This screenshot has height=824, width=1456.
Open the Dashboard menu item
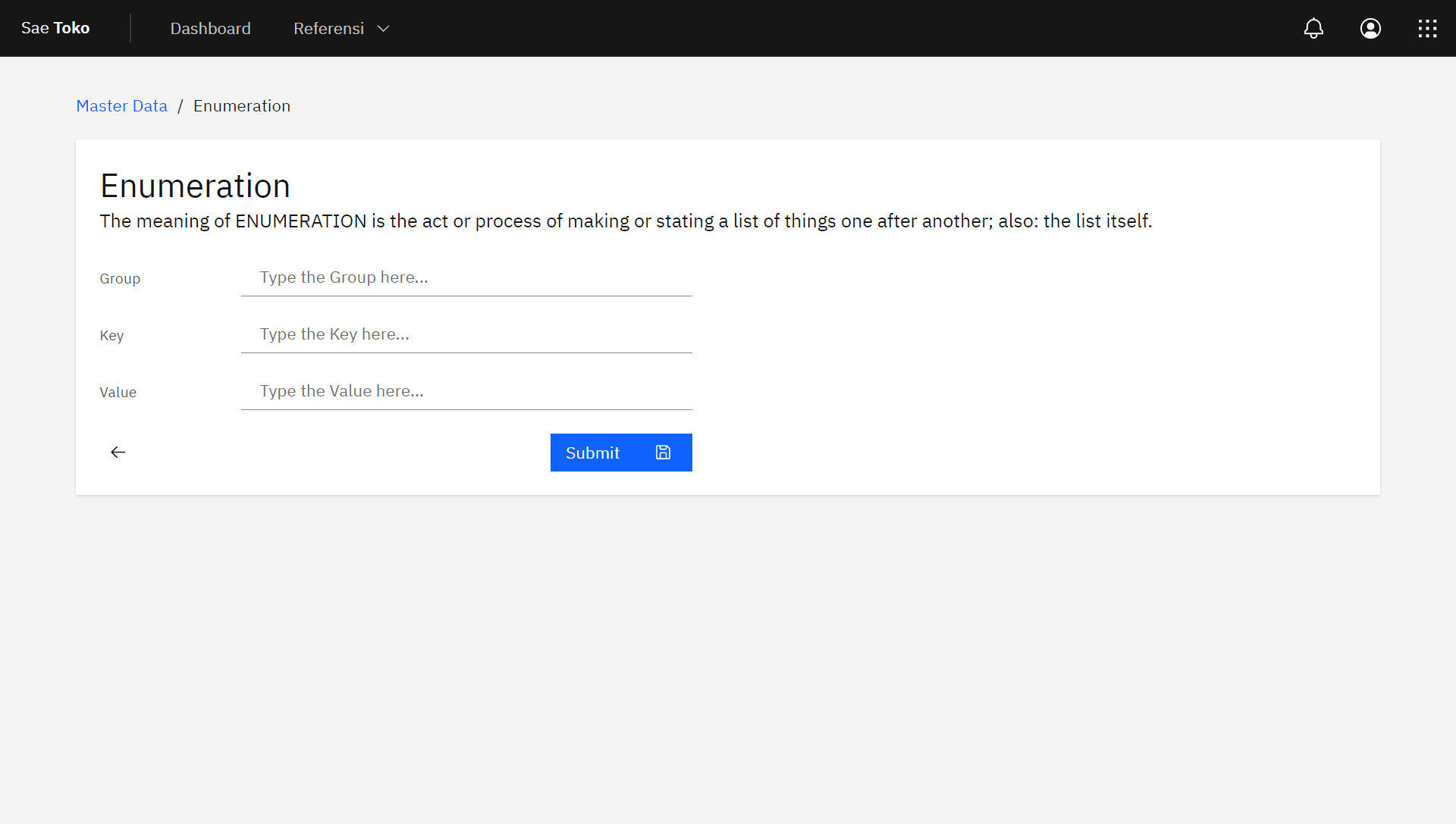pos(210,29)
